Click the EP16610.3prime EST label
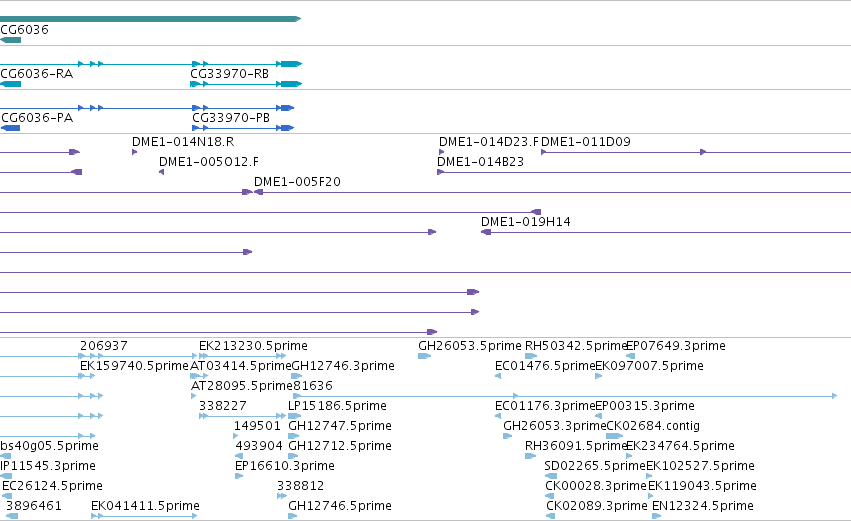The image size is (851, 521). 284,466
